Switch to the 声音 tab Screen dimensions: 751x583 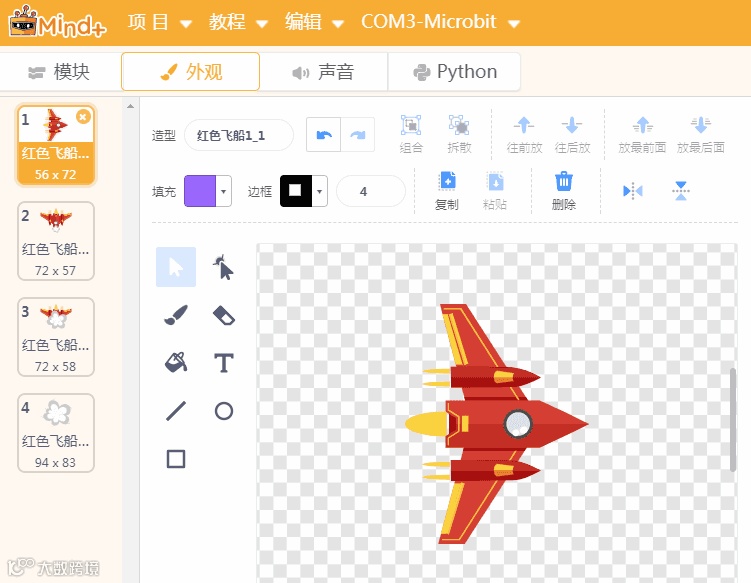point(323,72)
